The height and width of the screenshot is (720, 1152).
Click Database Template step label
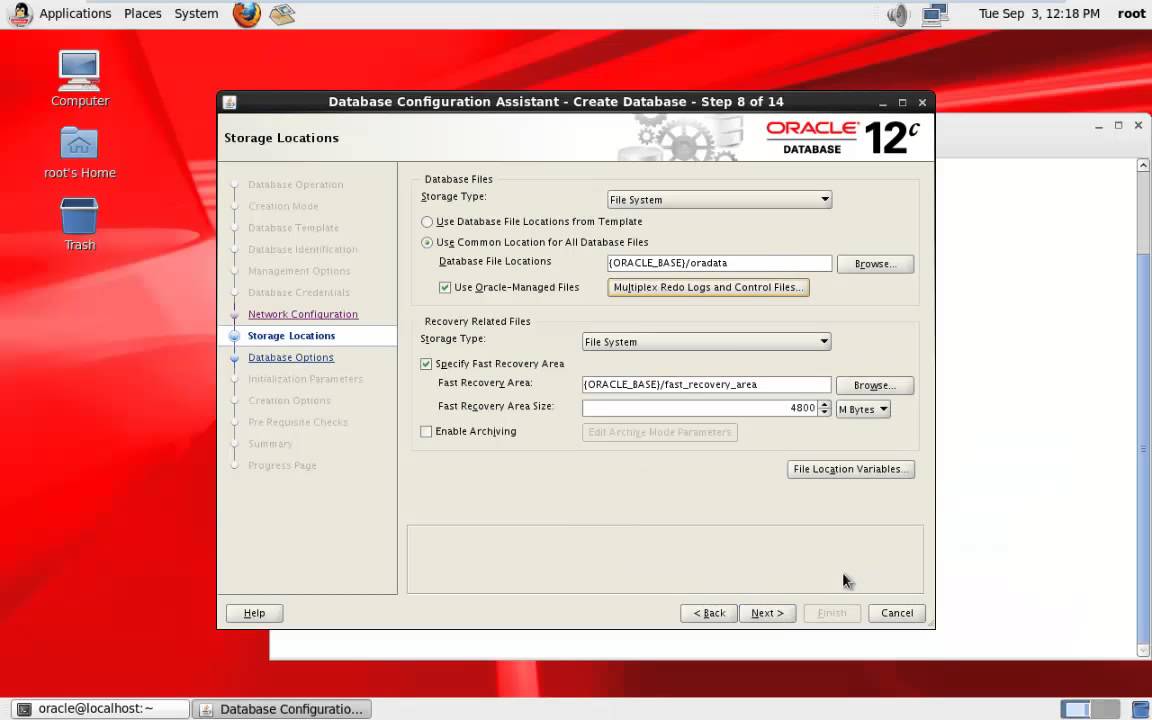coord(293,228)
